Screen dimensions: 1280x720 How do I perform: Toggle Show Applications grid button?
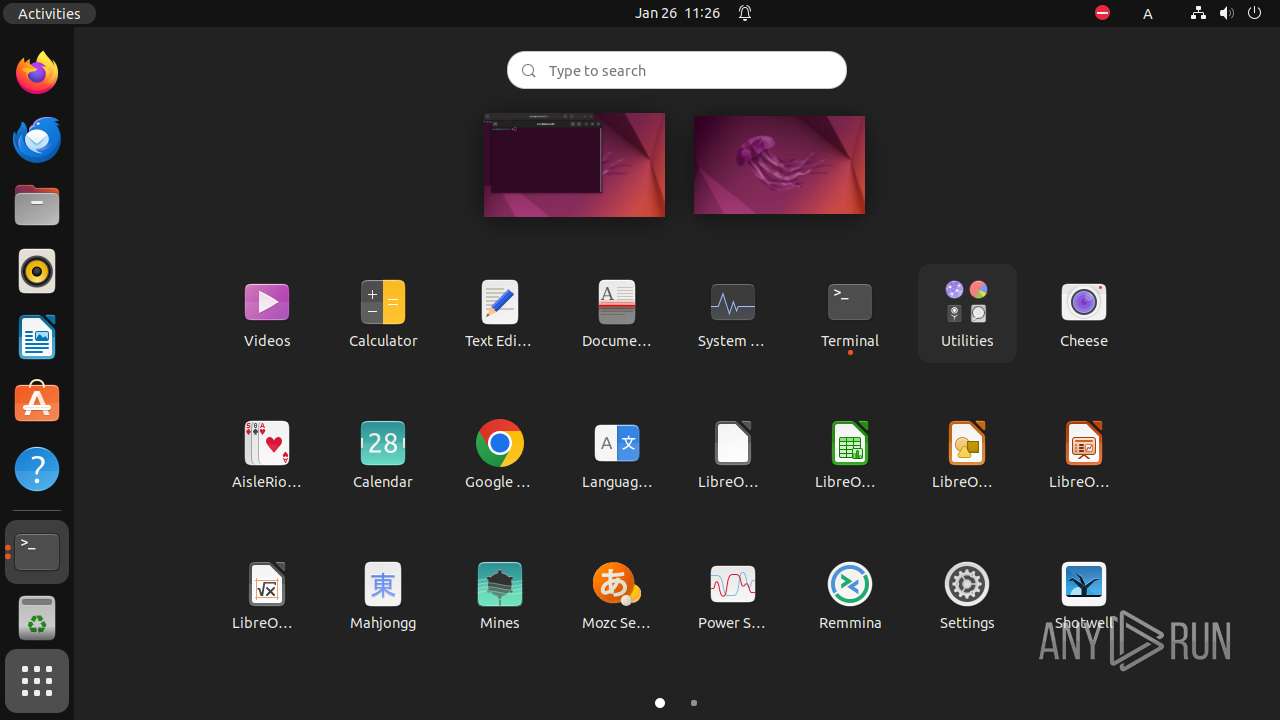tap(37, 682)
